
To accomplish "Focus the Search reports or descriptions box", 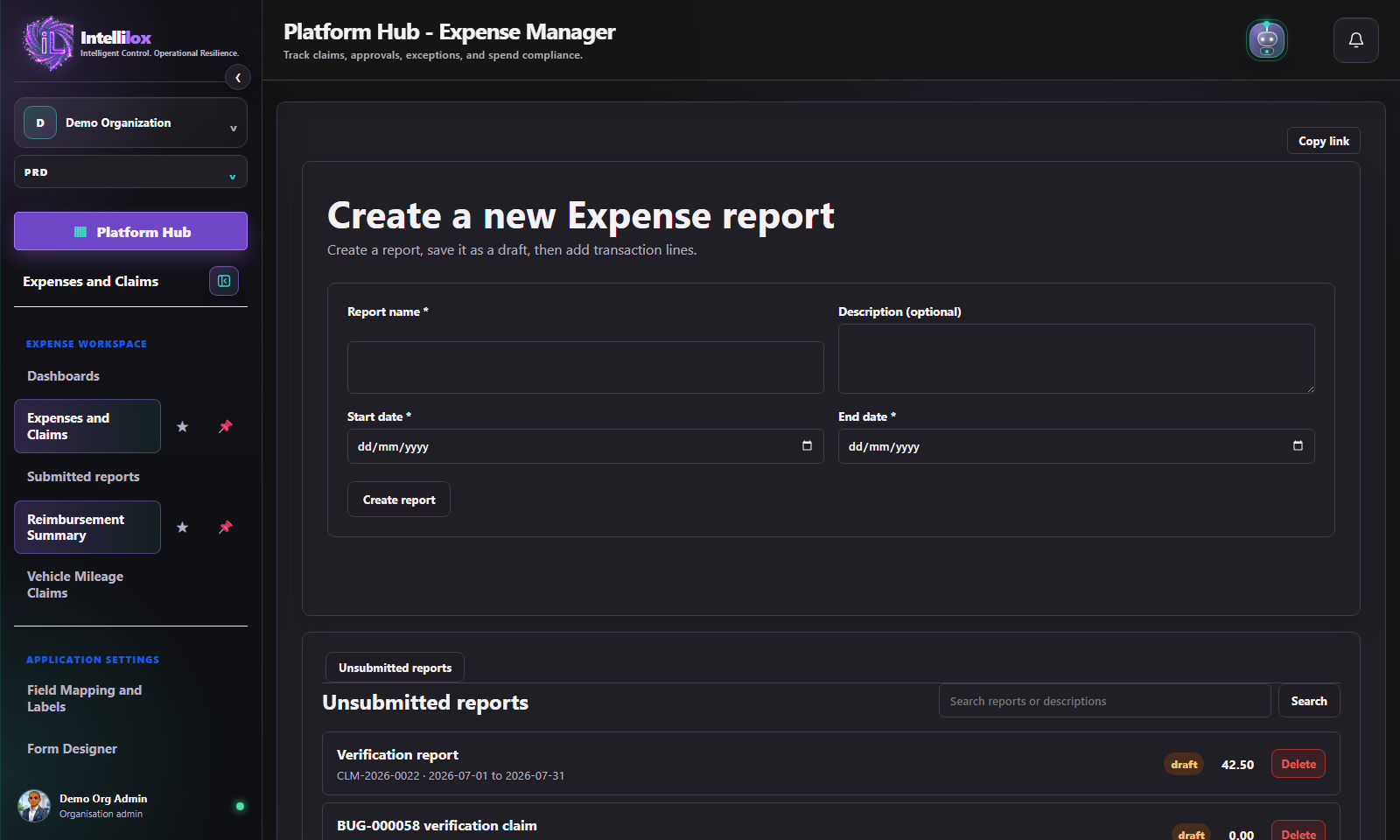I will pyautogui.click(x=1104, y=701).
